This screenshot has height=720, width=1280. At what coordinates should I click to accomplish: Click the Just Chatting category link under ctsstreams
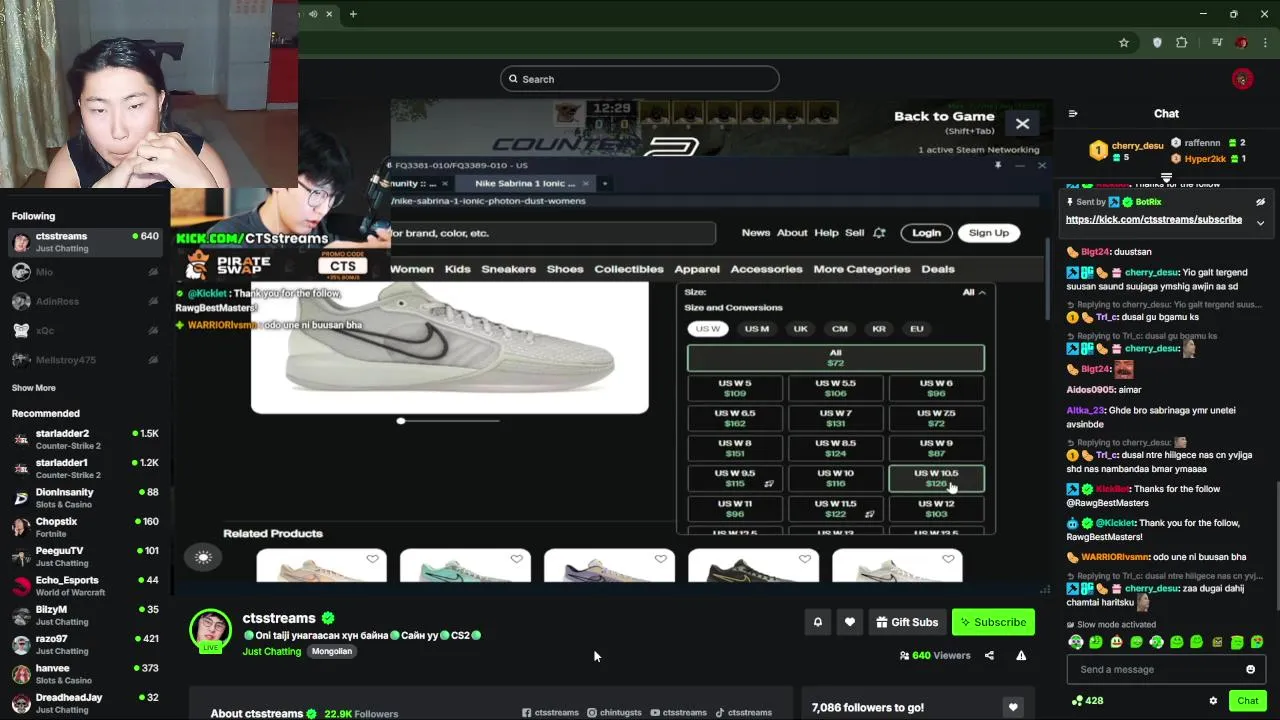point(271,651)
